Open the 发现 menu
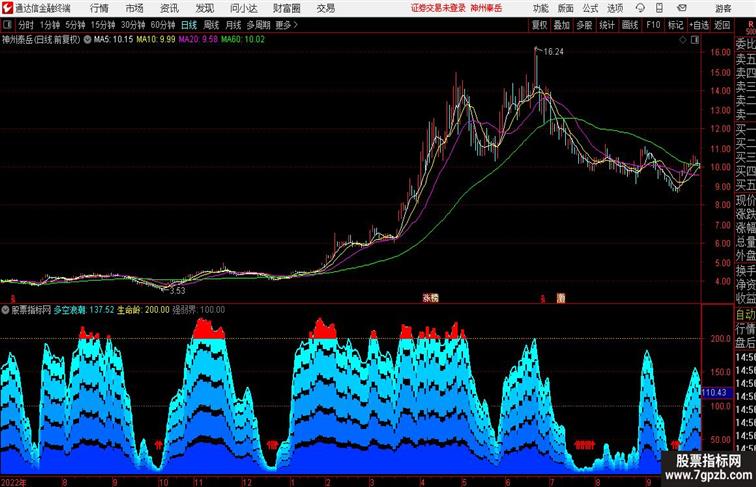 204,8
